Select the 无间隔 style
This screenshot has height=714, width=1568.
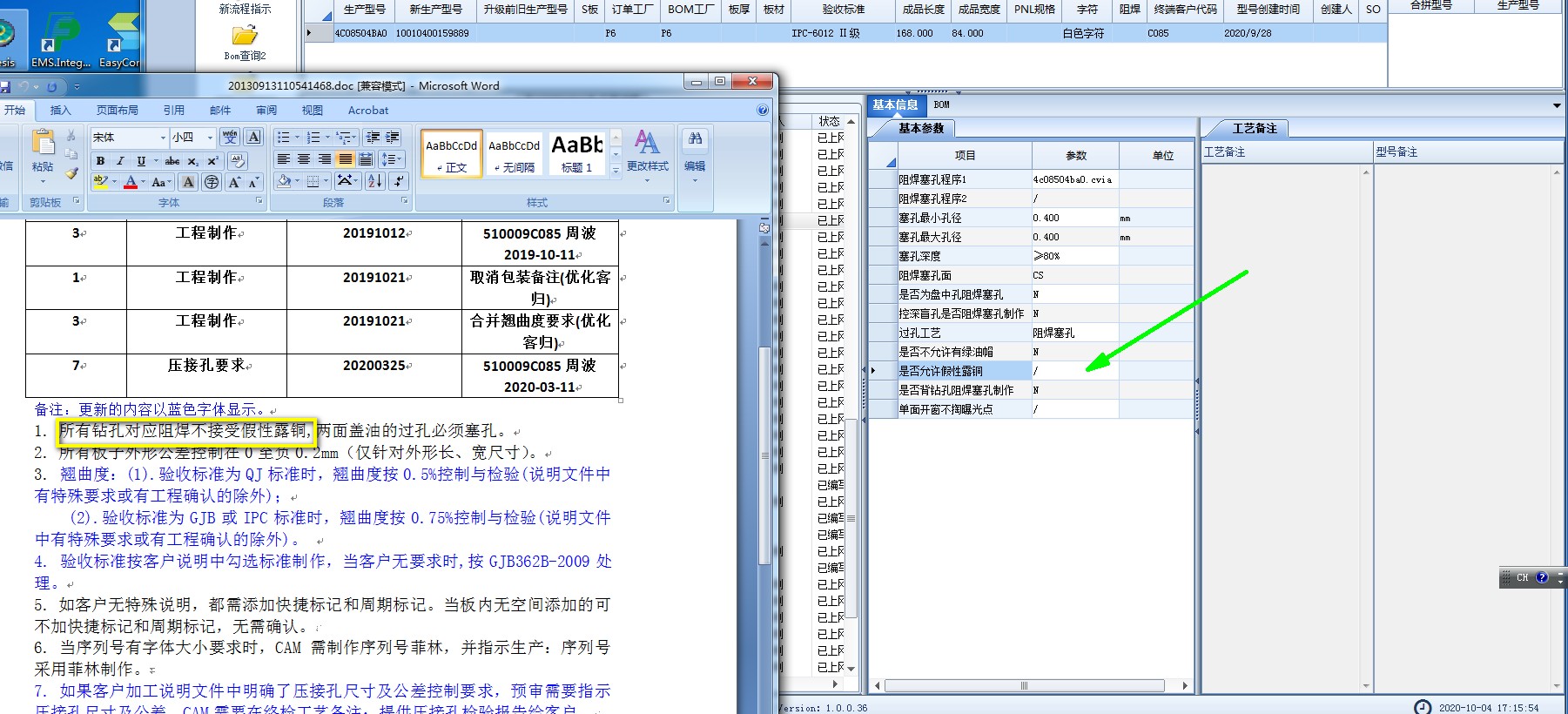(x=514, y=155)
